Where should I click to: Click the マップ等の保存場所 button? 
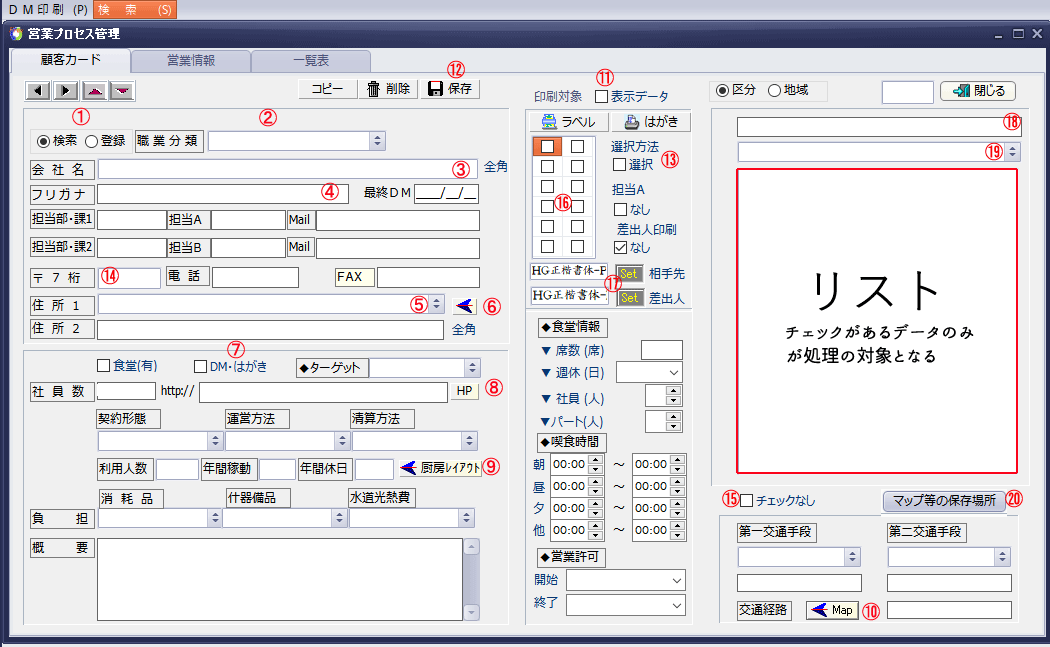pos(943,501)
